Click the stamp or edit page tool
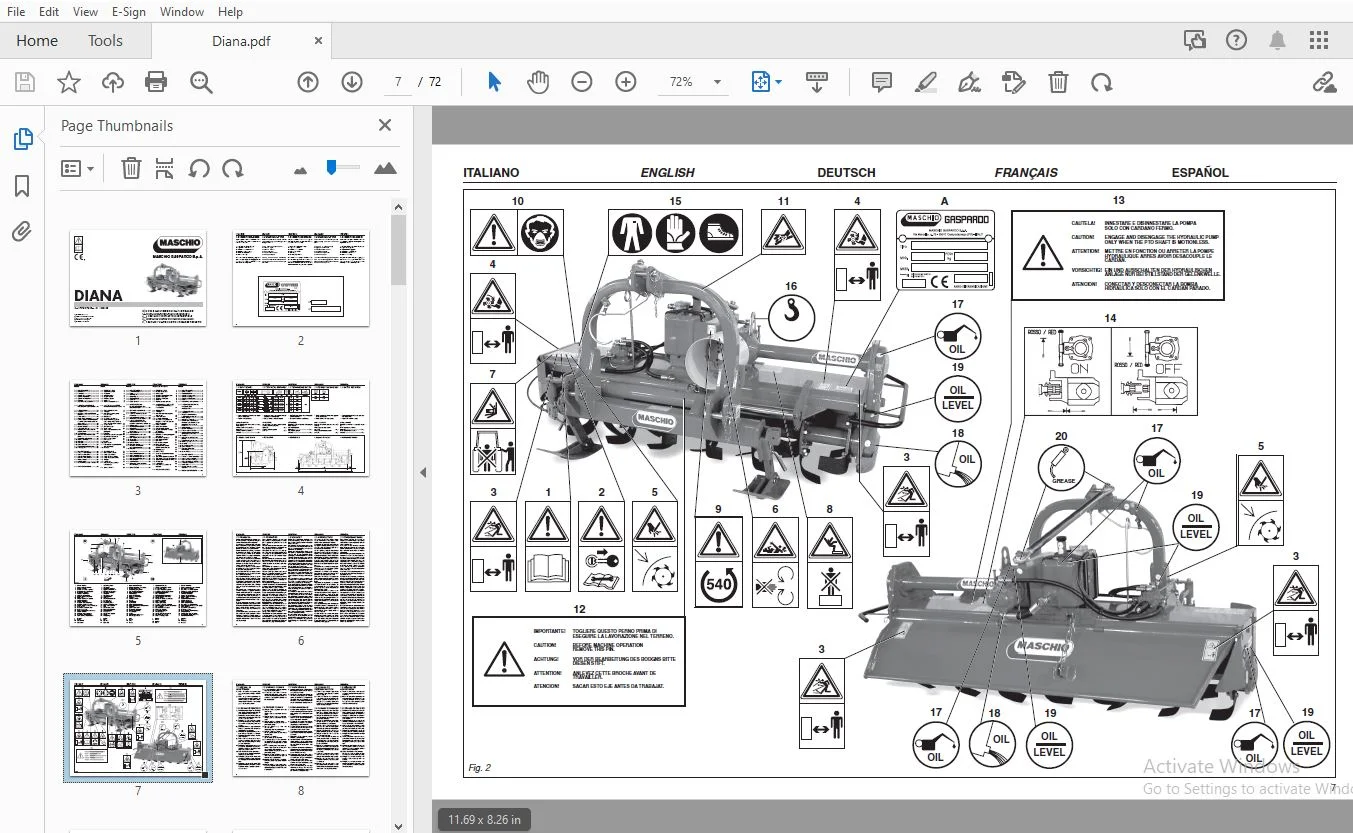 [x=1014, y=82]
